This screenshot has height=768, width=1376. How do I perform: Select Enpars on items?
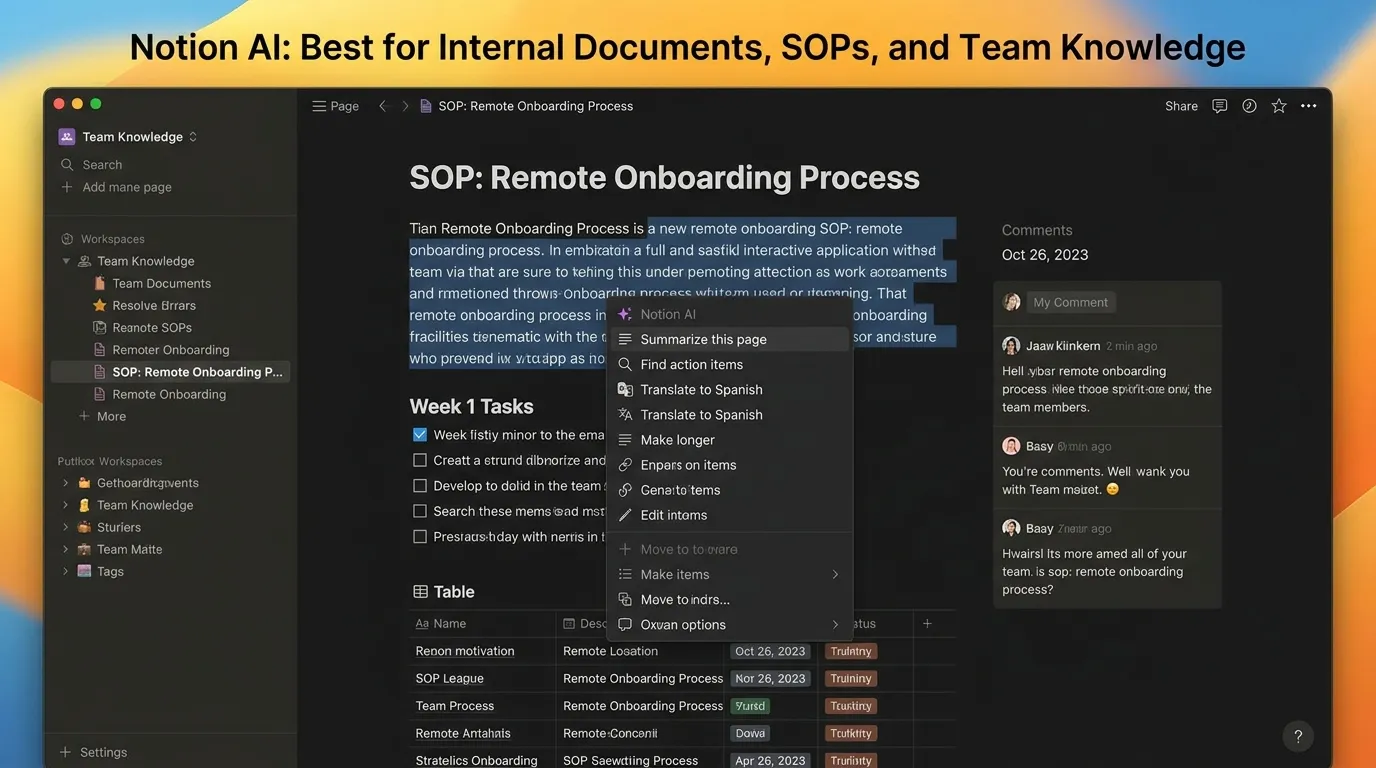click(x=729, y=465)
